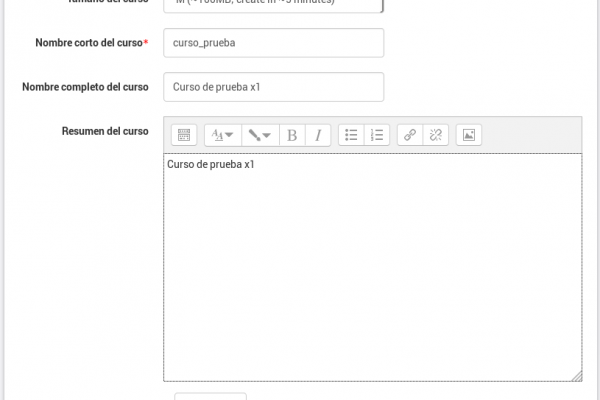The height and width of the screenshot is (400, 600).
Task: Open the brush color dropdown
Action: point(260,135)
